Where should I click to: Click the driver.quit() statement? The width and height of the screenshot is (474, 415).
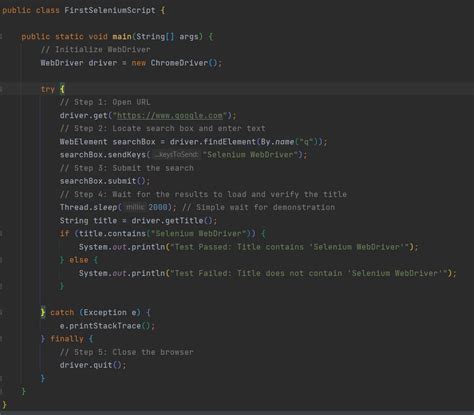pyautogui.click(x=93, y=365)
